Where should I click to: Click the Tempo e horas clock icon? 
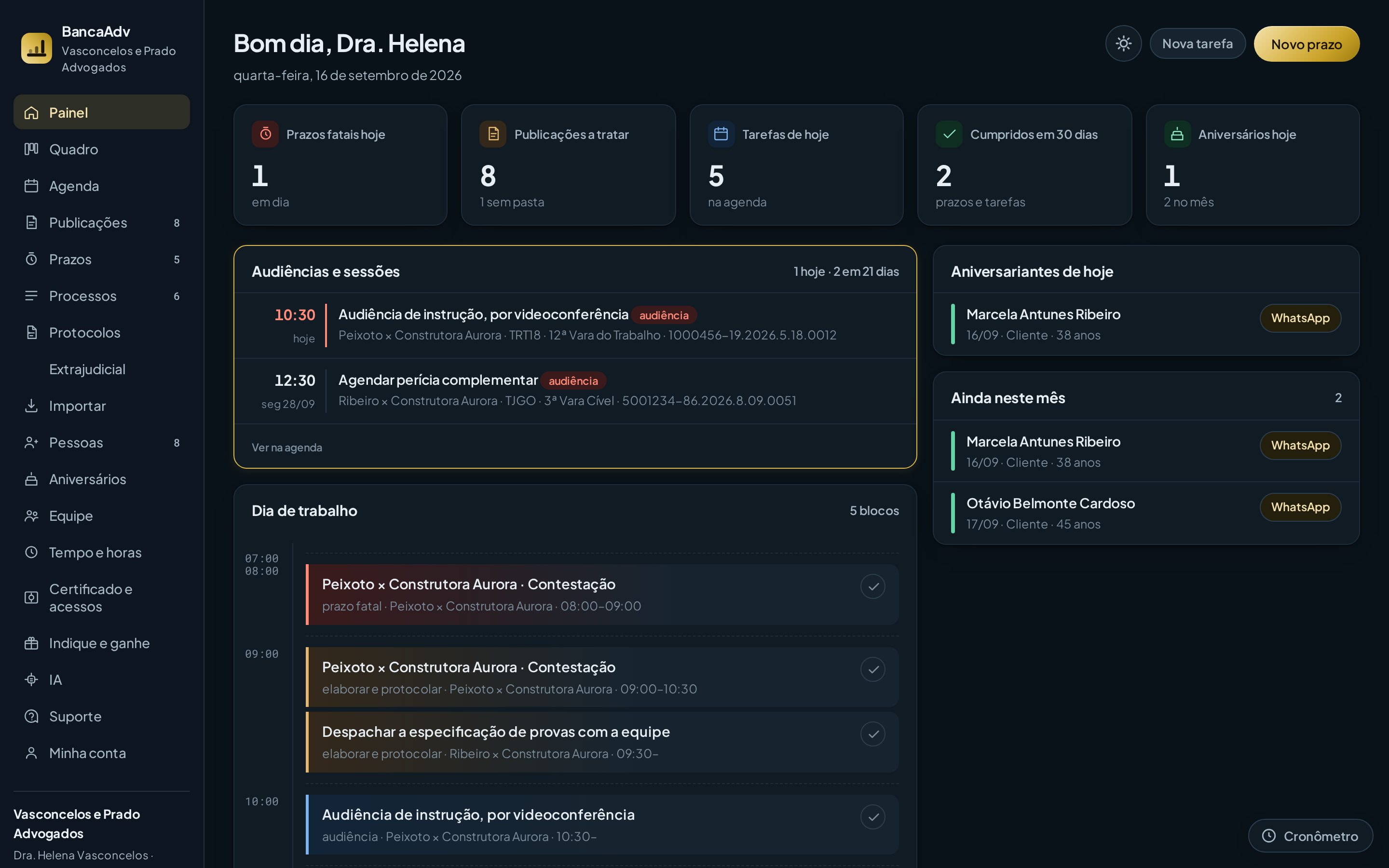click(x=31, y=552)
